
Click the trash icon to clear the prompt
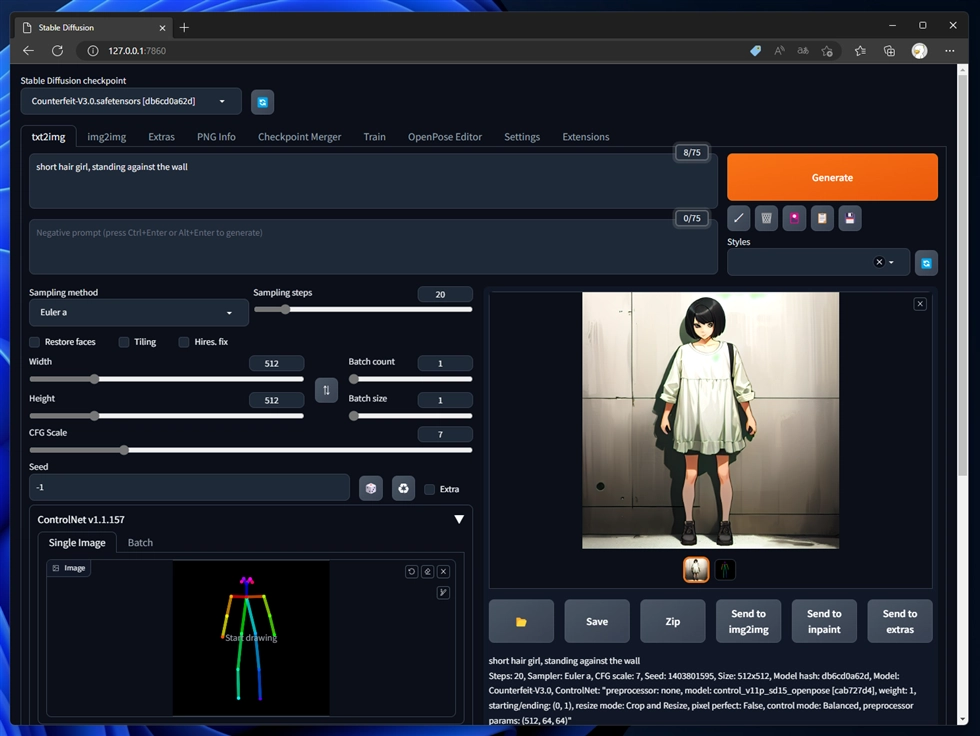click(x=767, y=218)
